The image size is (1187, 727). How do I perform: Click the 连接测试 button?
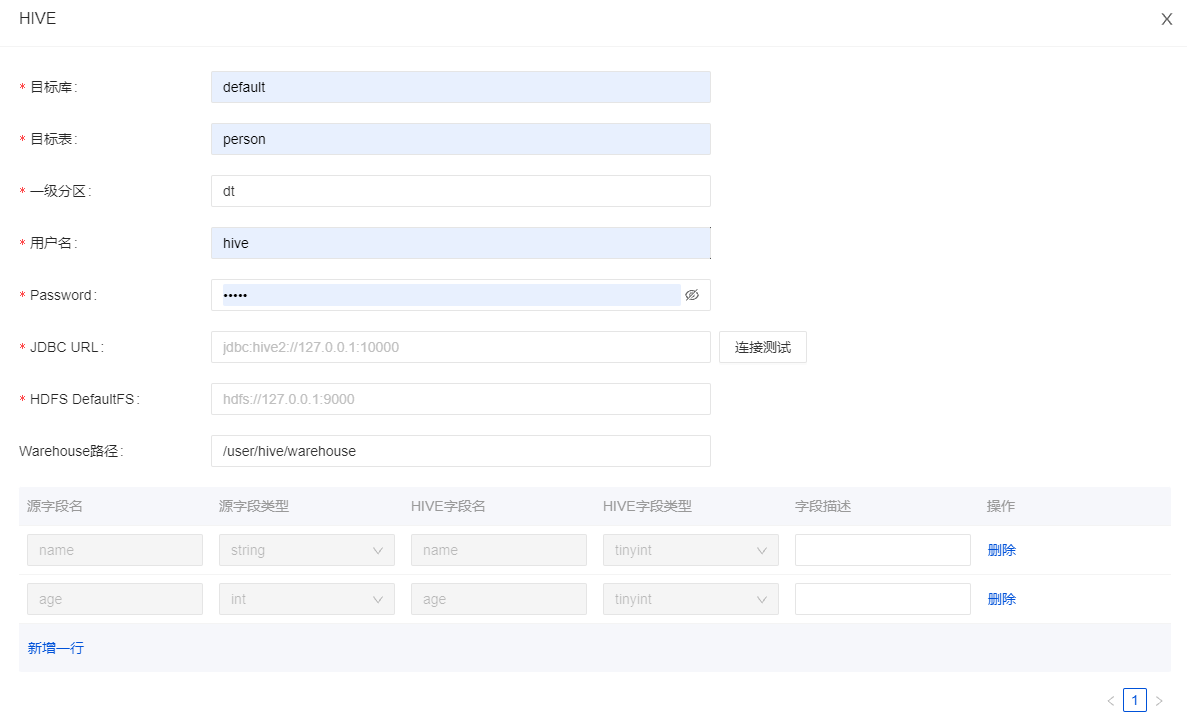[762, 347]
